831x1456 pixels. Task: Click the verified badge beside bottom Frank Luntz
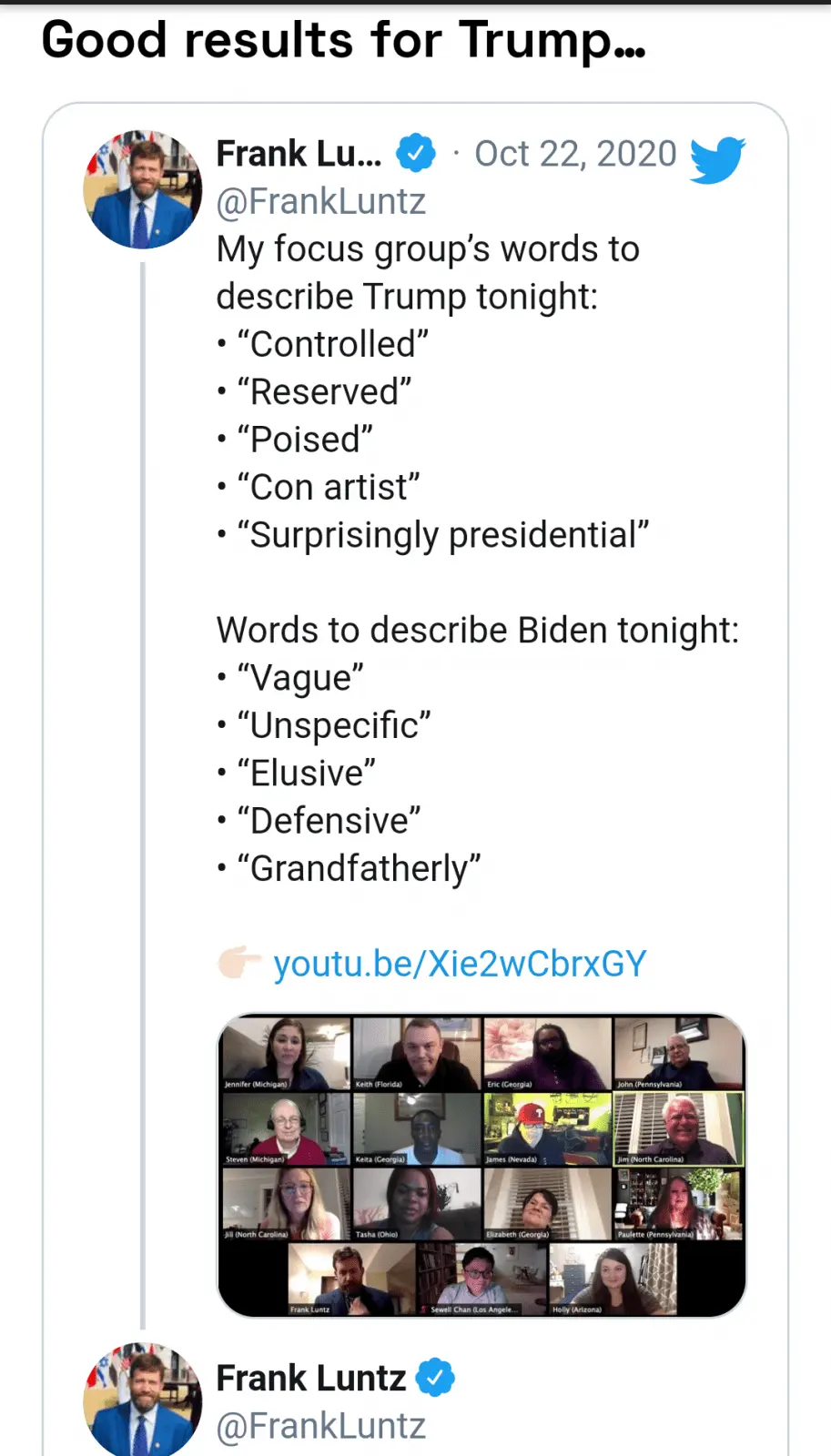coord(435,1378)
